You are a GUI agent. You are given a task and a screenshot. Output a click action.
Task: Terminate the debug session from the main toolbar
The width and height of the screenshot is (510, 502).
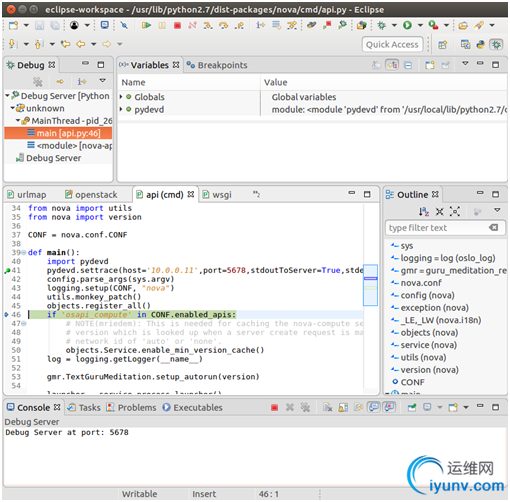[x=177, y=26]
